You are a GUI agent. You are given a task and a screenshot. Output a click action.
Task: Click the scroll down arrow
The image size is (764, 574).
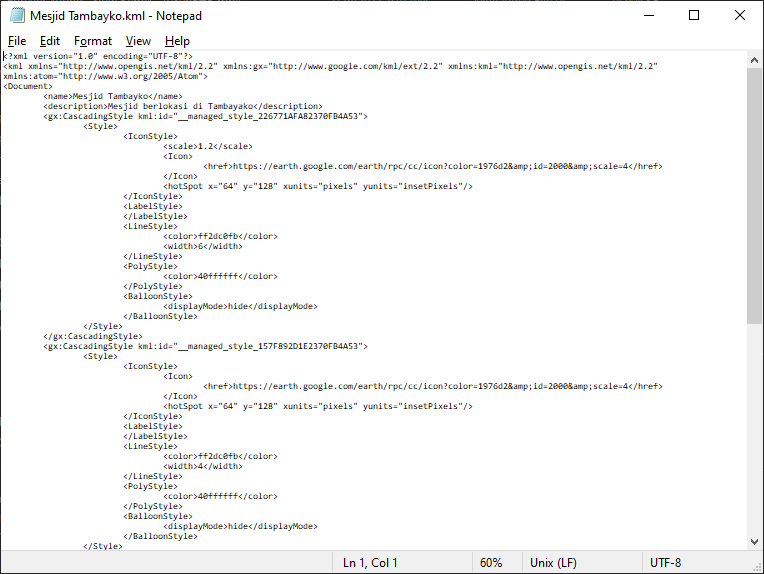click(x=754, y=541)
